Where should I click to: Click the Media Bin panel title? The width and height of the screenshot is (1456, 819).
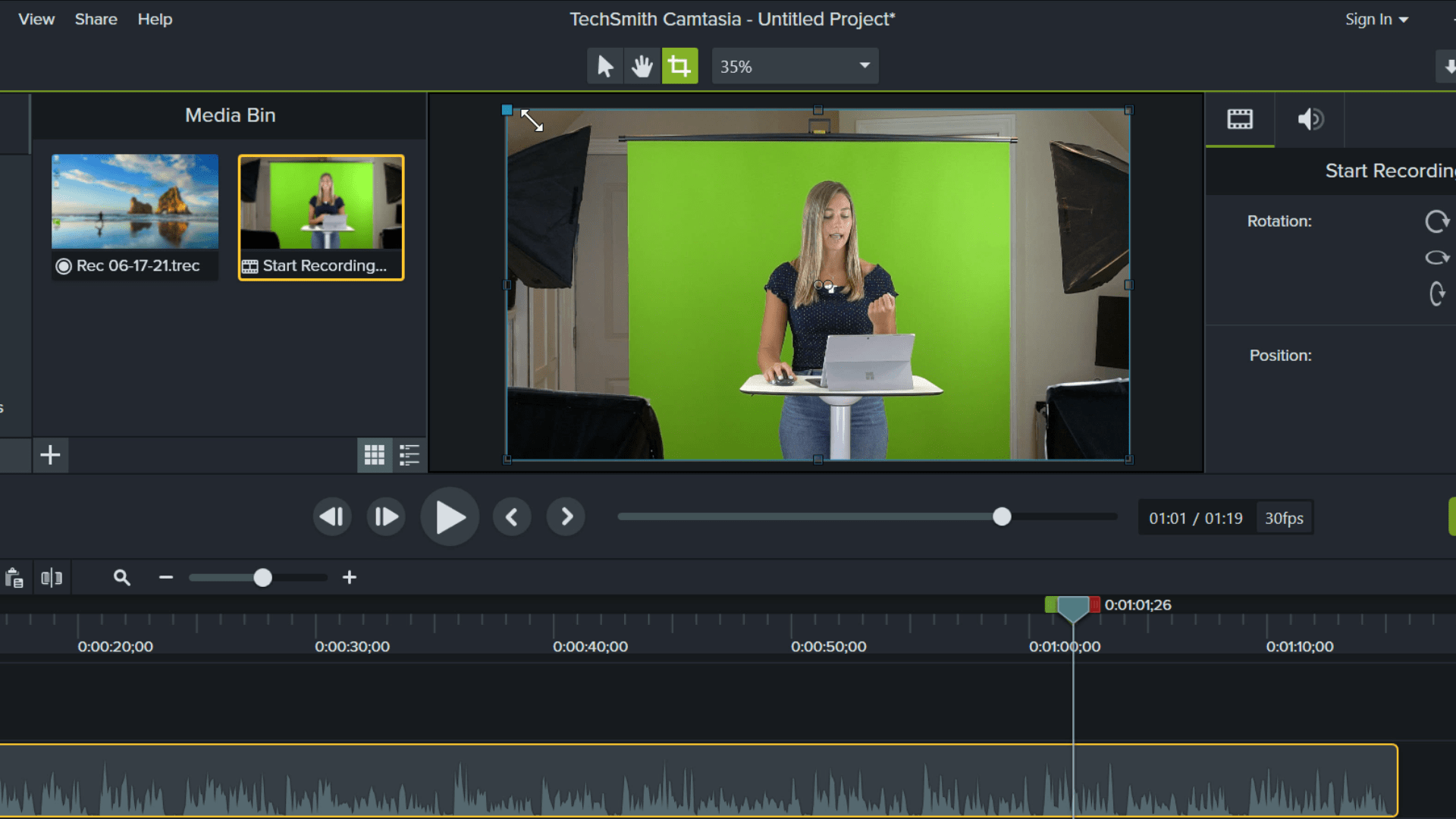click(230, 115)
